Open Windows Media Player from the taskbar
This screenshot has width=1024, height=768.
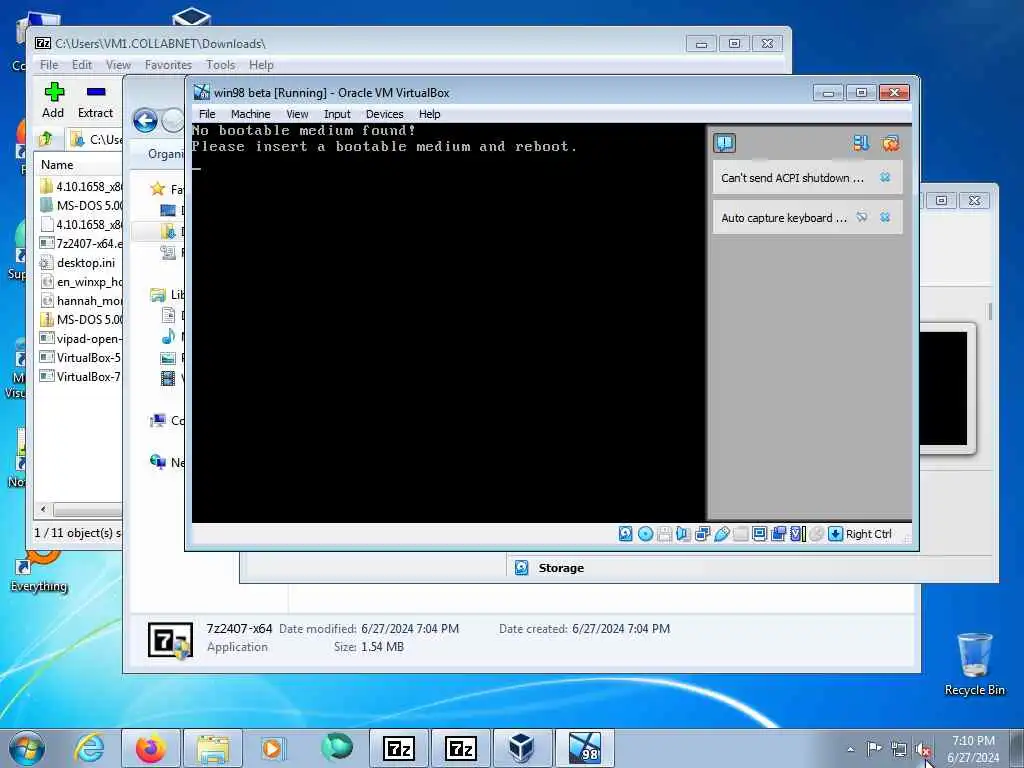point(273,748)
